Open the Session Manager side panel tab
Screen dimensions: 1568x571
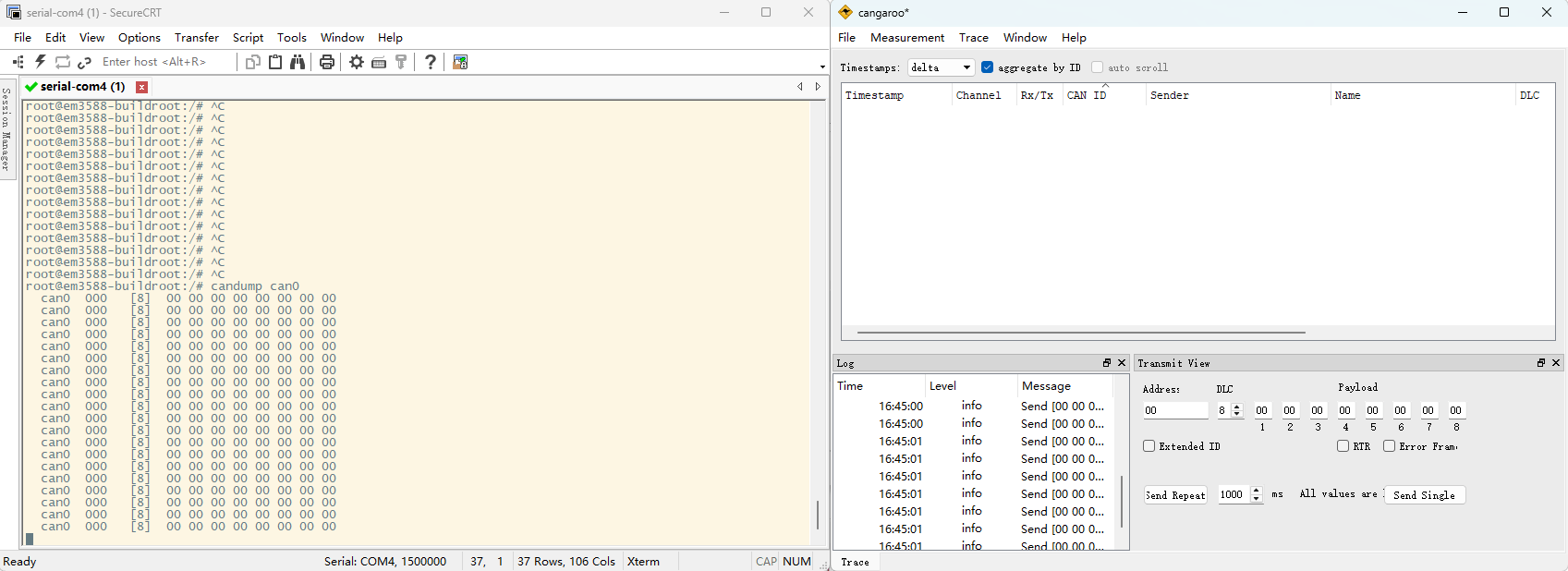click(6, 129)
